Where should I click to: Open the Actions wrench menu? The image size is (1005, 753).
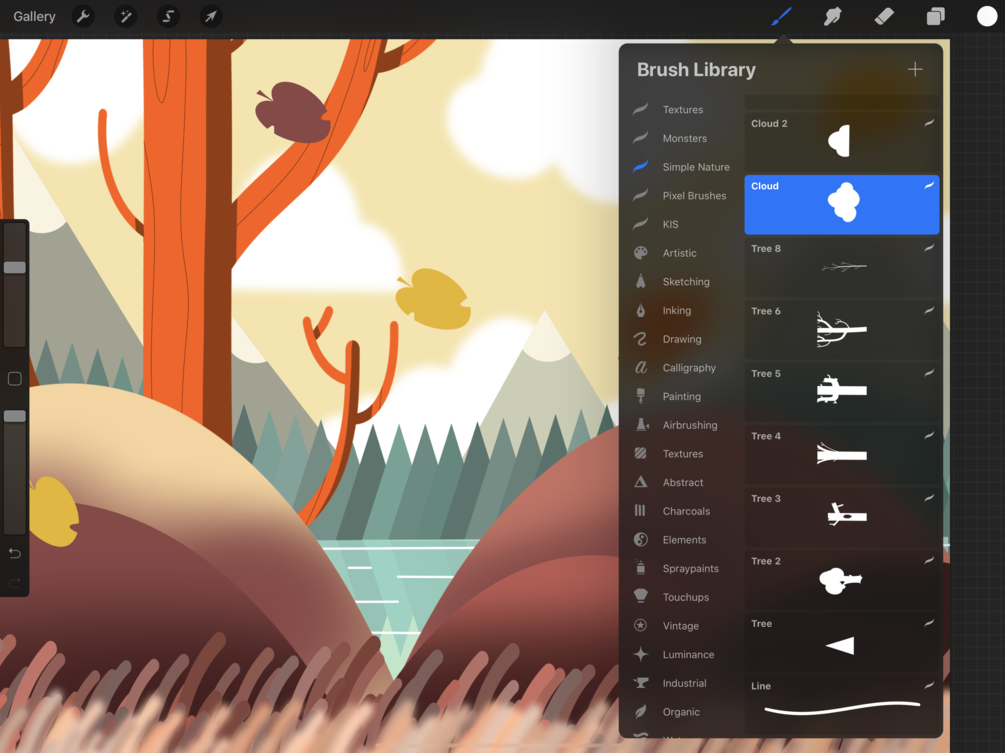coord(83,16)
